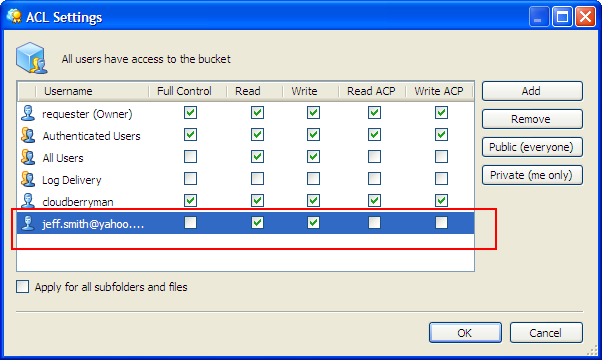This screenshot has height=360, width=602.
Task: Click the cloudberryman user icon
Action: 28,201
